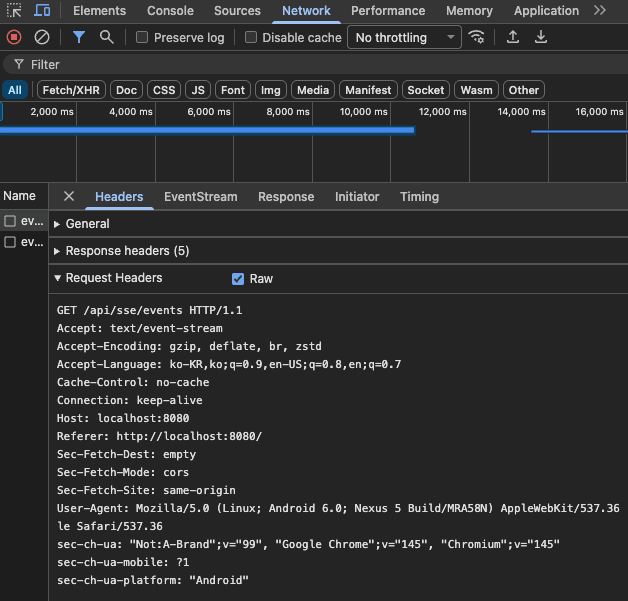This screenshot has width=628, height=601.
Task: Check the Disable cache option
Action: tap(251, 38)
